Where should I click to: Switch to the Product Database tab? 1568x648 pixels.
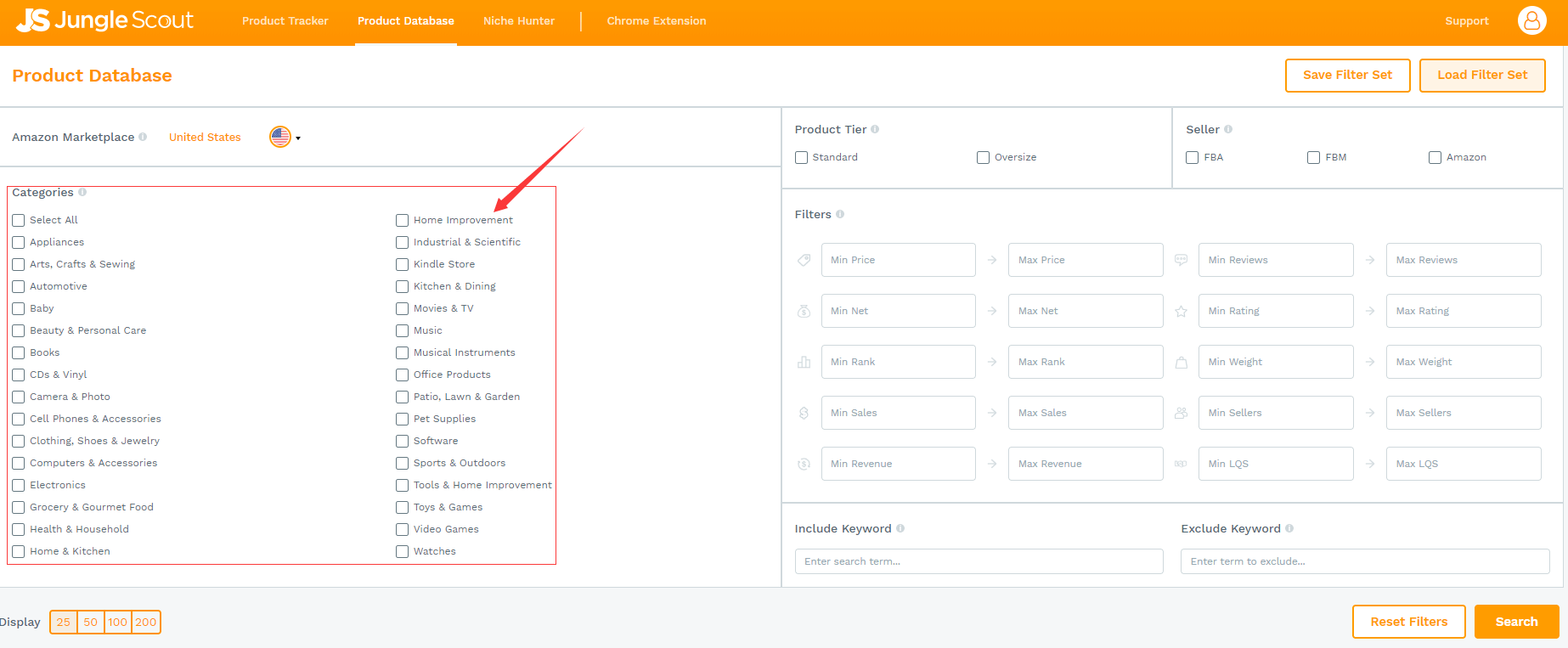click(406, 20)
